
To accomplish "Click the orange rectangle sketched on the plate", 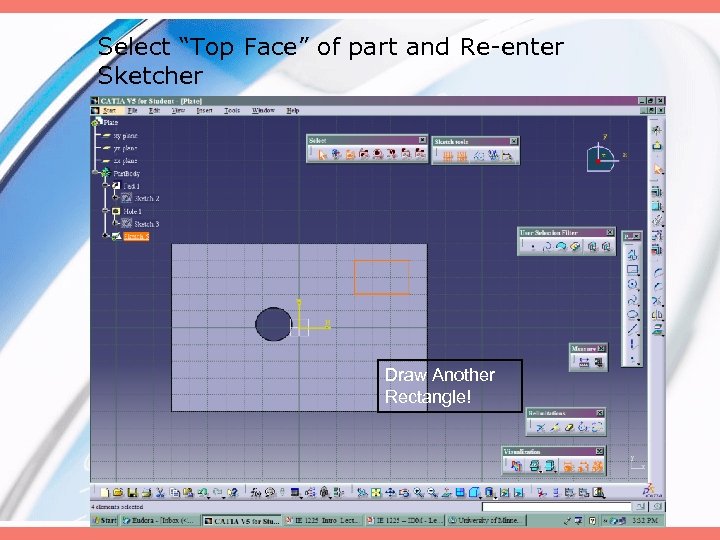I will tap(382, 277).
